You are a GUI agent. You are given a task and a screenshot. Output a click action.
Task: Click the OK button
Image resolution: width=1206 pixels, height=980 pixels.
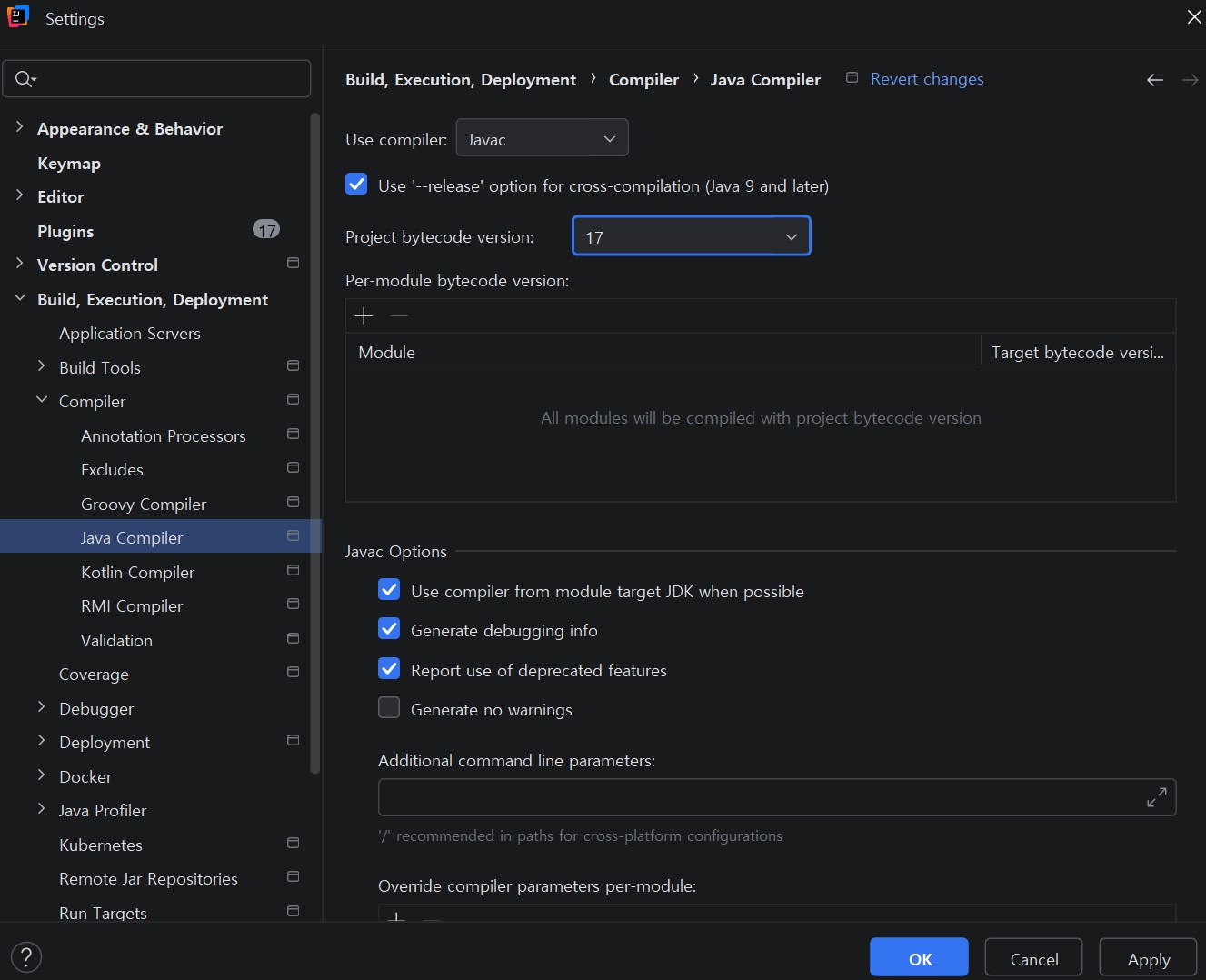point(919,958)
